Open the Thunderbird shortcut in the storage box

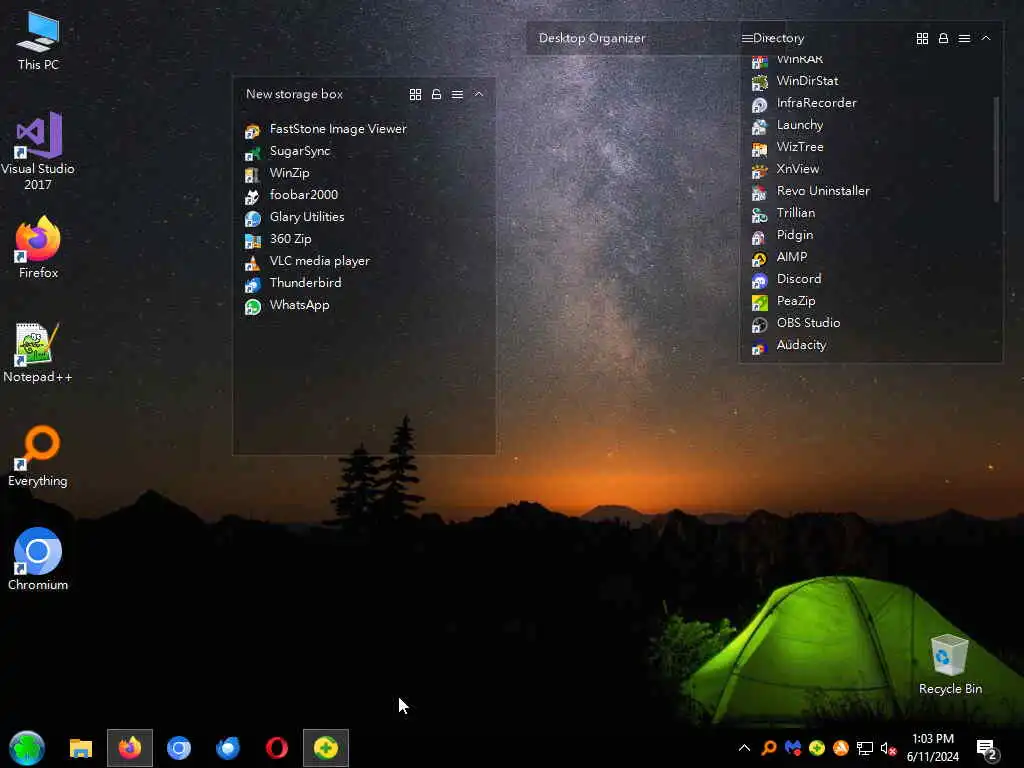(293, 283)
